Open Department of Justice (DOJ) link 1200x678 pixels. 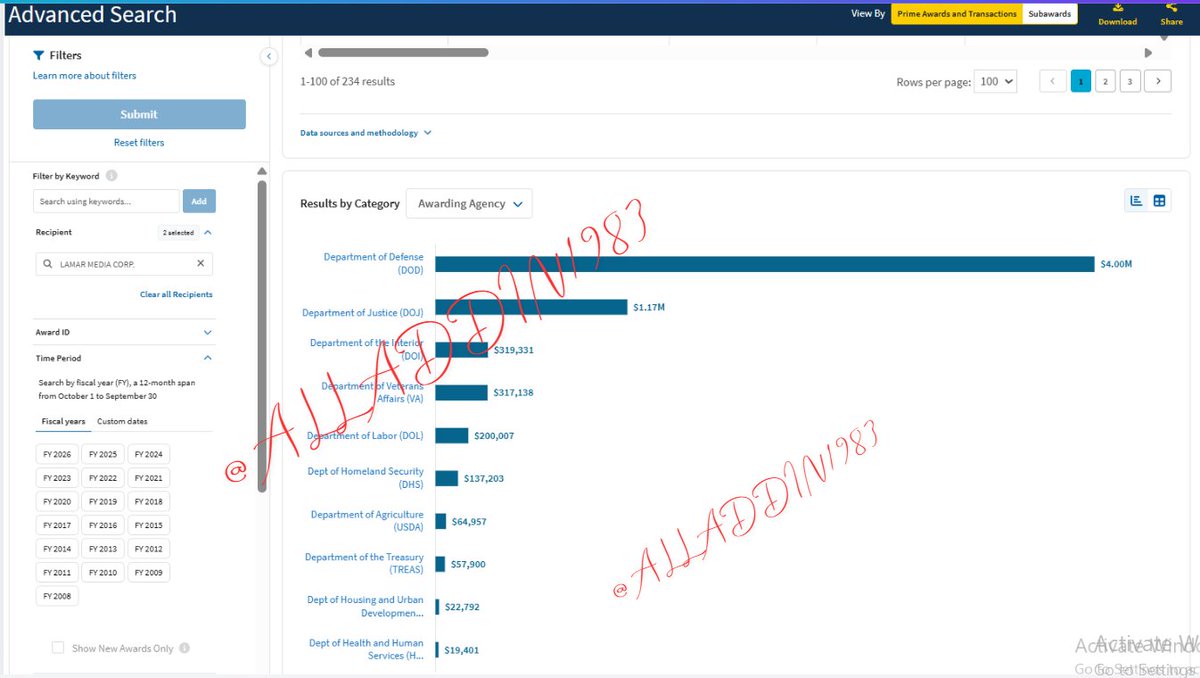click(x=363, y=313)
